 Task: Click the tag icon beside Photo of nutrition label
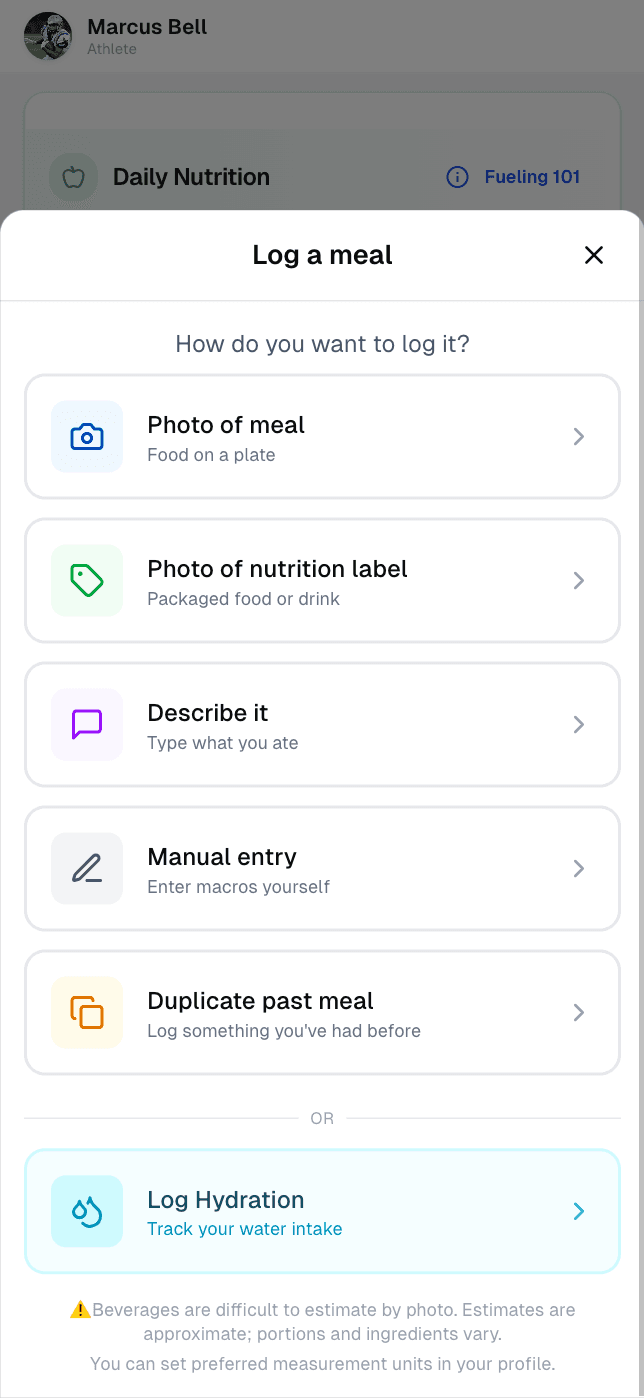point(87,581)
